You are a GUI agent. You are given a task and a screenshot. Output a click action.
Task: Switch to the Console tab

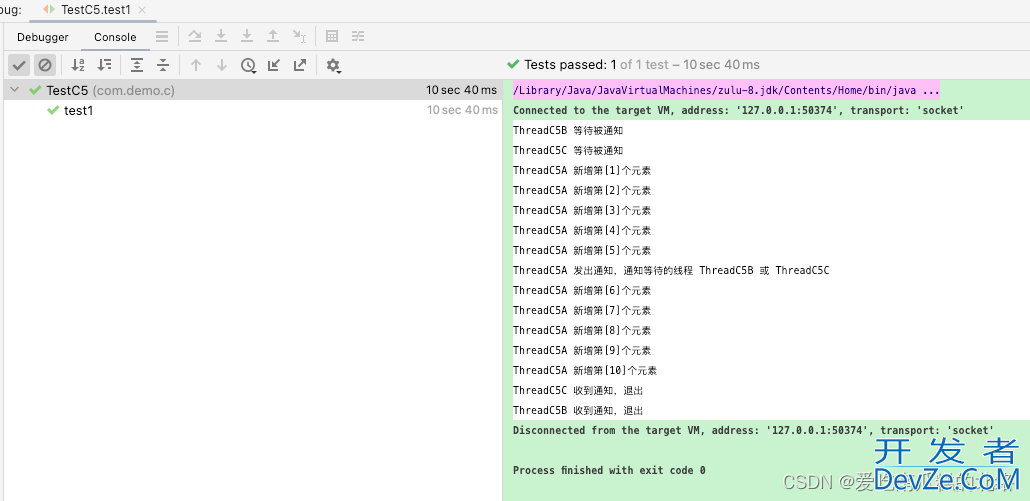115,37
